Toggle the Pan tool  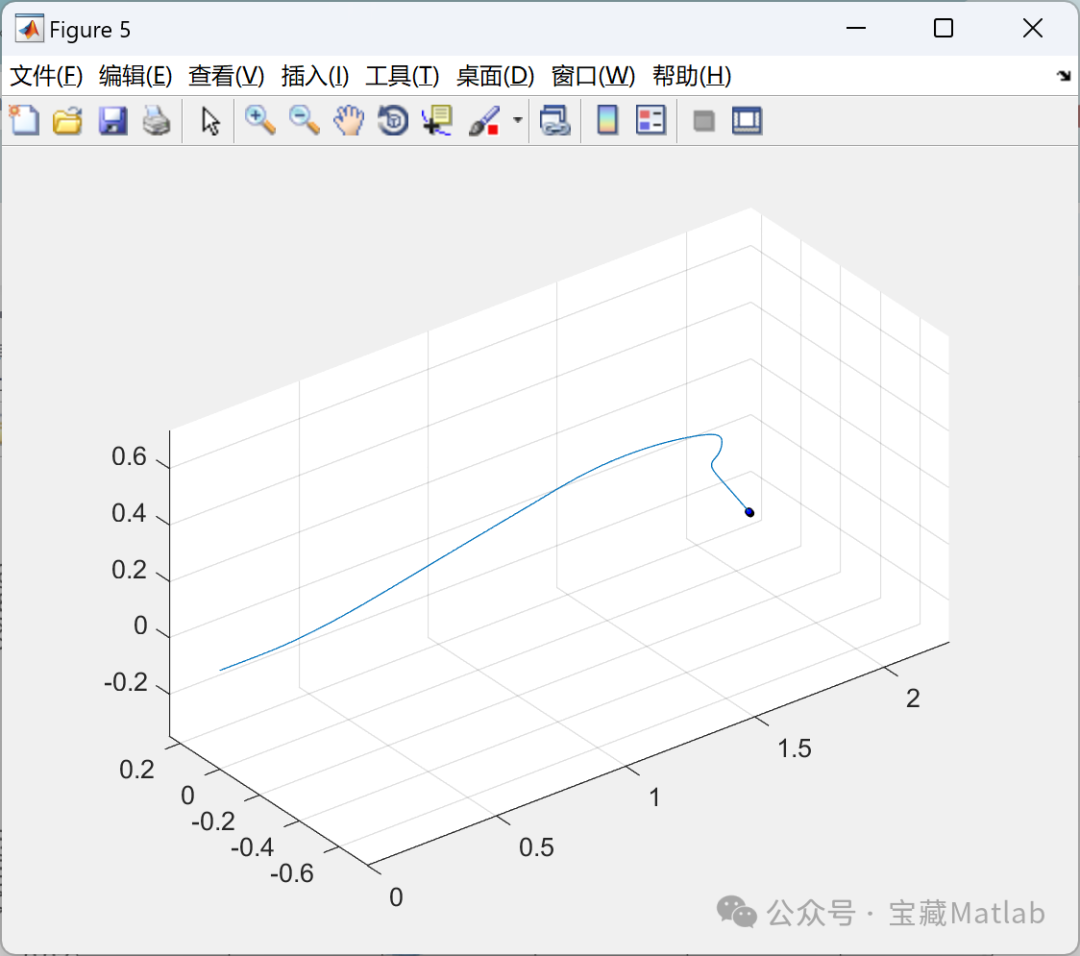click(348, 120)
